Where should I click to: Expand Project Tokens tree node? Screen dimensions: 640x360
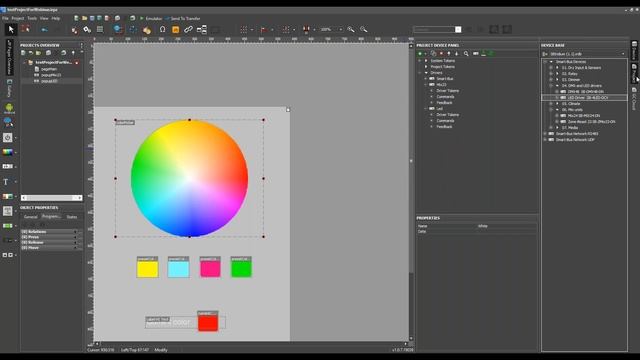coord(426,67)
